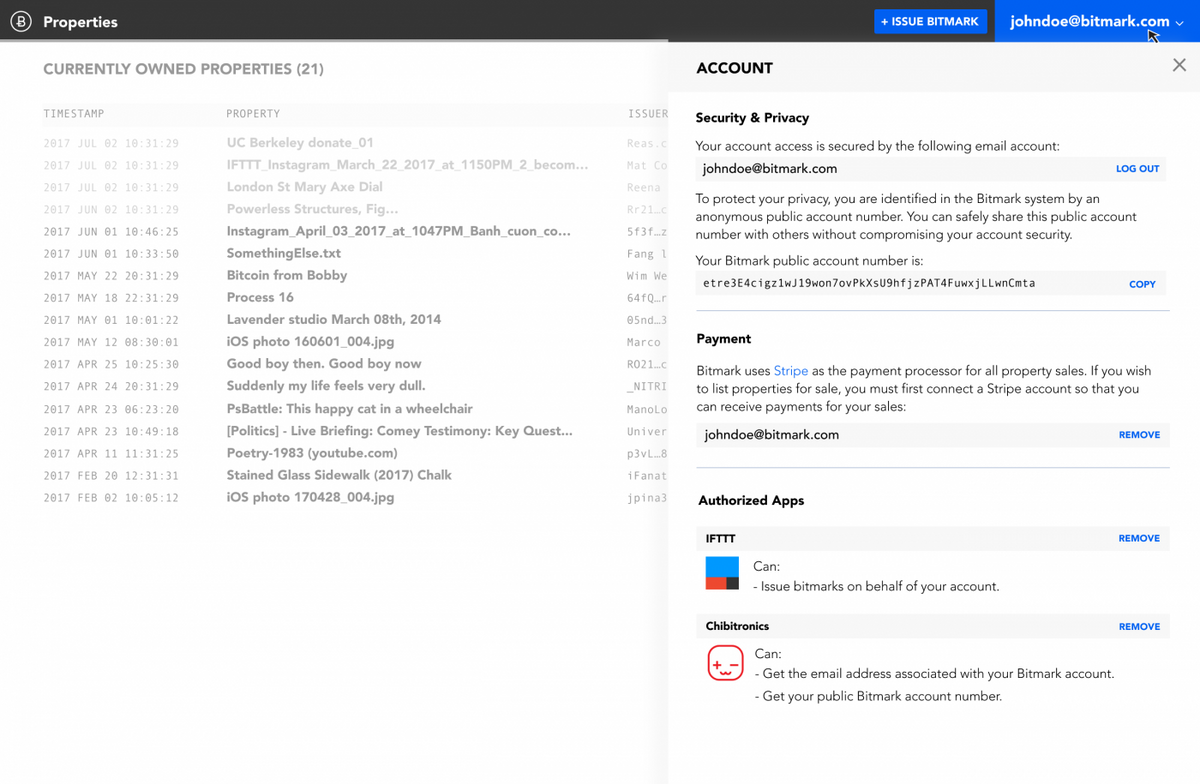
Task: Click the public account number field
Action: (x=900, y=284)
